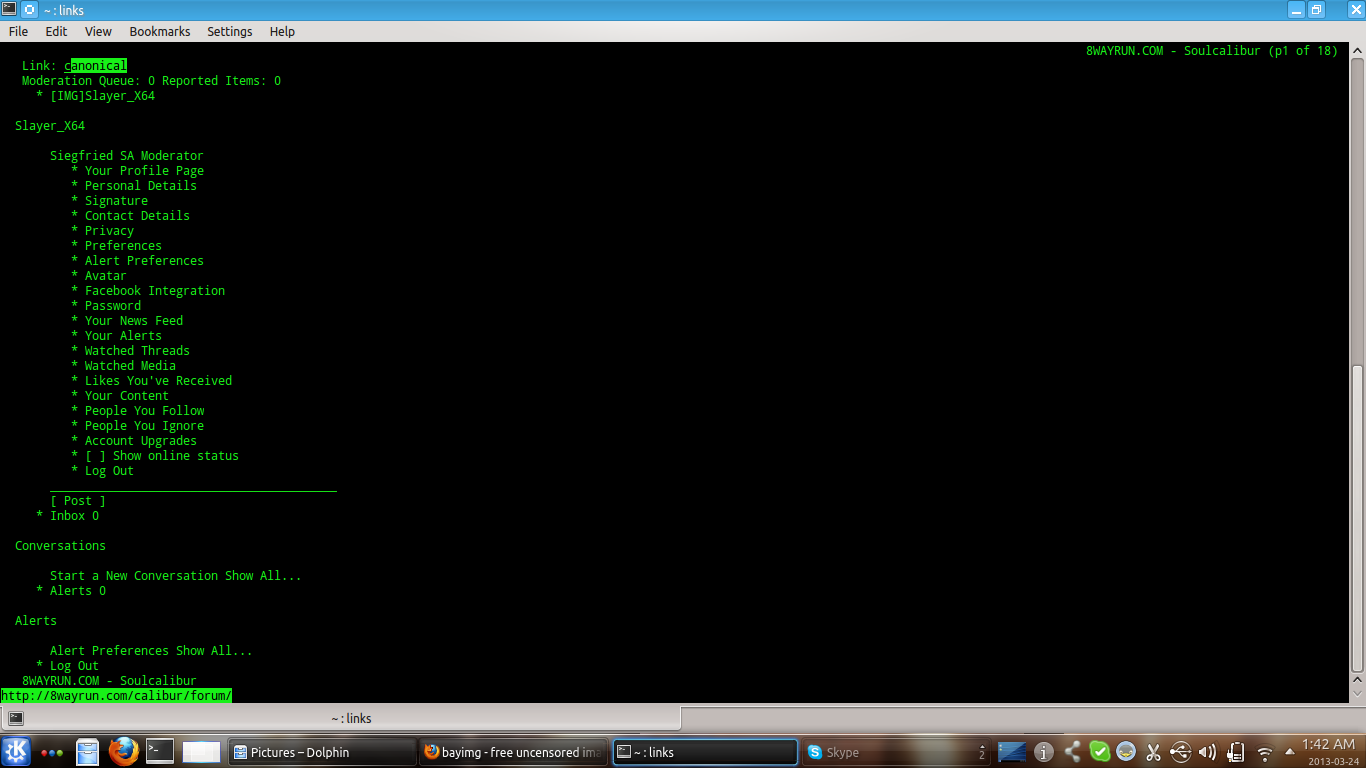Open Watched Threads link
Viewport: 1366px width, 768px height.
(137, 351)
